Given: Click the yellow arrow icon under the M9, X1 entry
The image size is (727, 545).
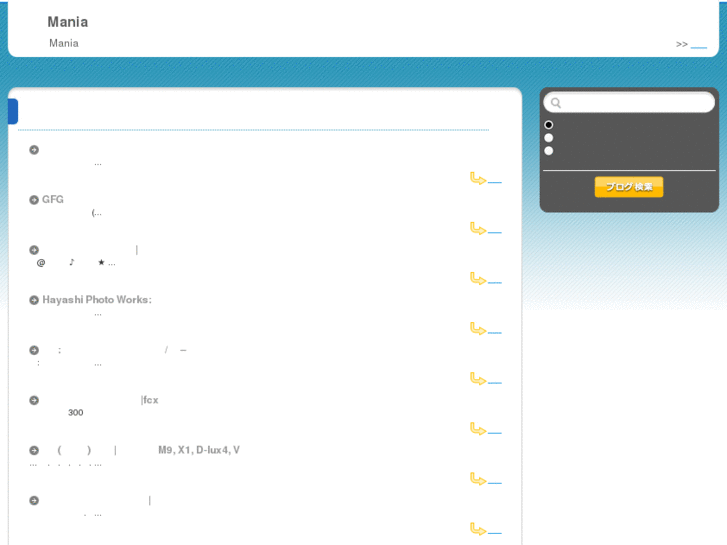Looking at the screenshot, I should pos(478,479).
